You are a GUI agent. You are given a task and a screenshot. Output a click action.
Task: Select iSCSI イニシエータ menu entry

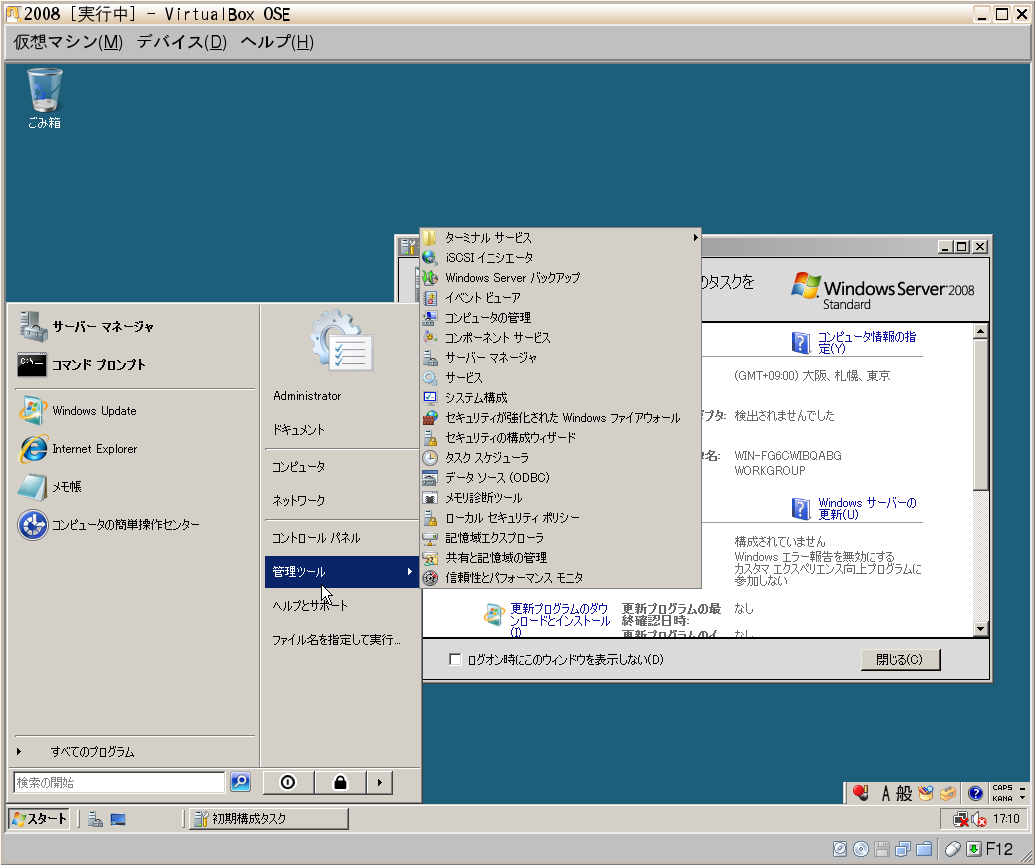tap(560, 258)
